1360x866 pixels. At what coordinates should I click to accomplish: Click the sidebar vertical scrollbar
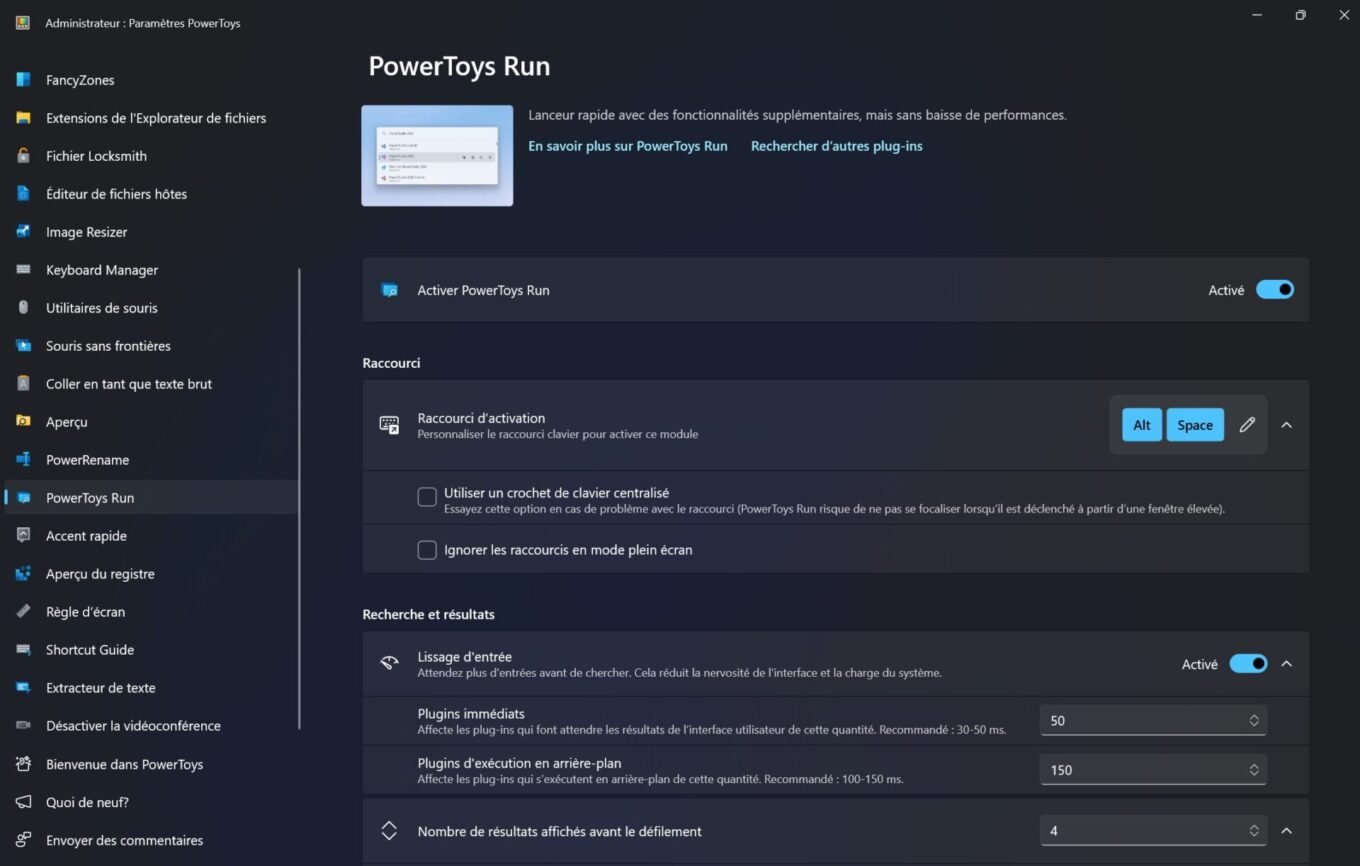pyautogui.click(x=299, y=498)
